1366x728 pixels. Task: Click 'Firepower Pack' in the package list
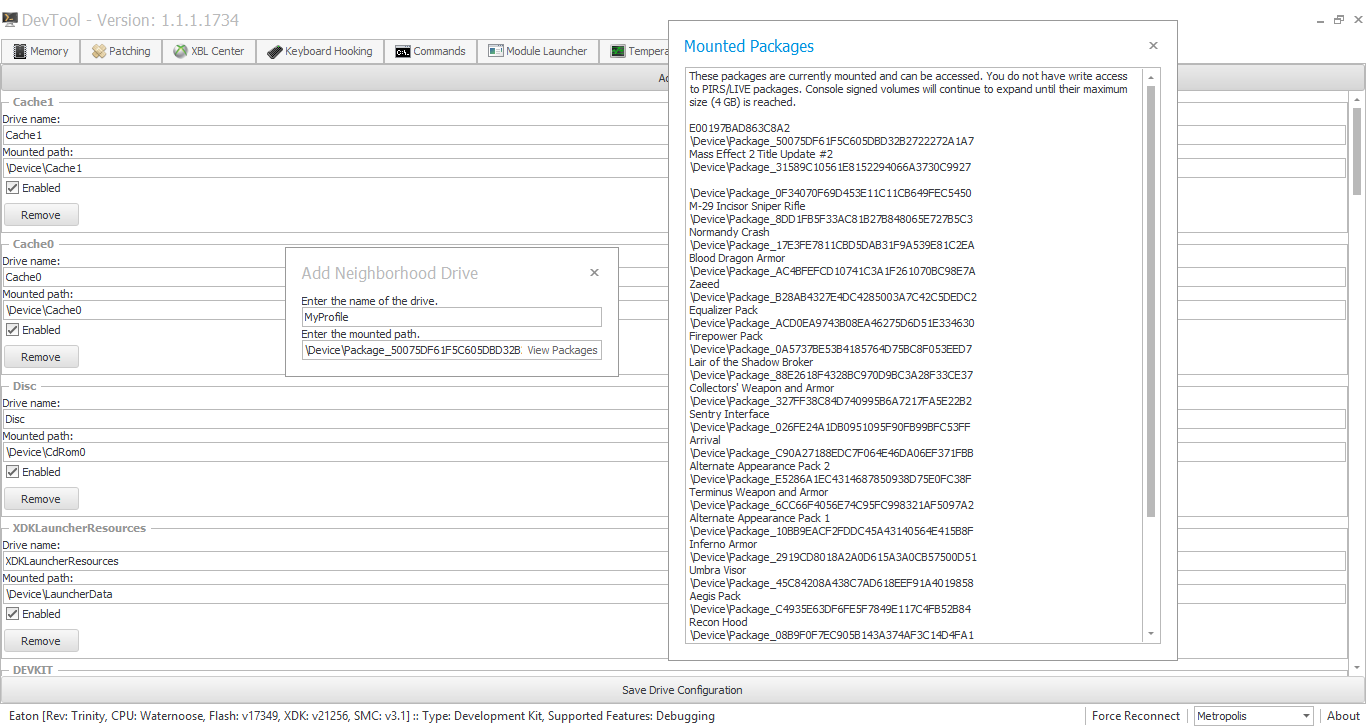click(726, 336)
